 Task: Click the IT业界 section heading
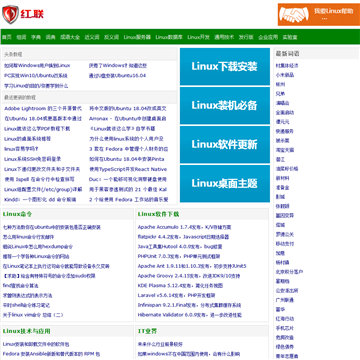click(147, 331)
